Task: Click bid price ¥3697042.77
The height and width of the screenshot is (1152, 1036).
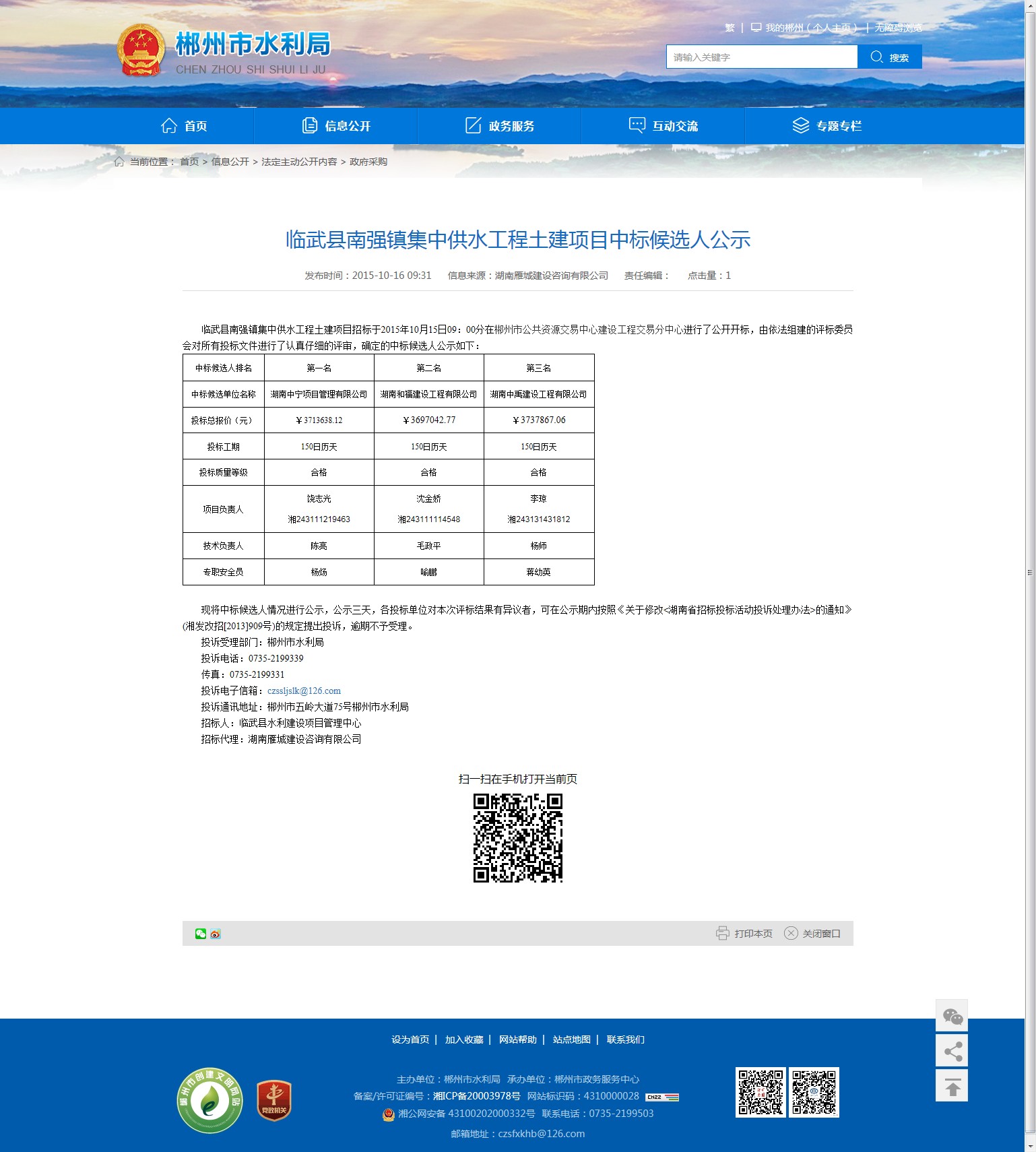Action: (x=429, y=420)
